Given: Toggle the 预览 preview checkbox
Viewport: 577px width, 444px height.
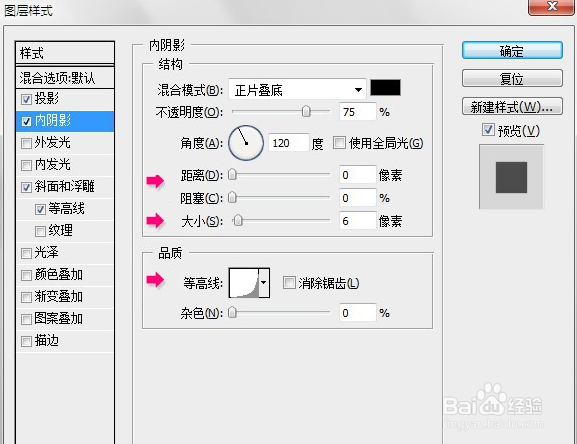Looking at the screenshot, I should coord(488,129).
